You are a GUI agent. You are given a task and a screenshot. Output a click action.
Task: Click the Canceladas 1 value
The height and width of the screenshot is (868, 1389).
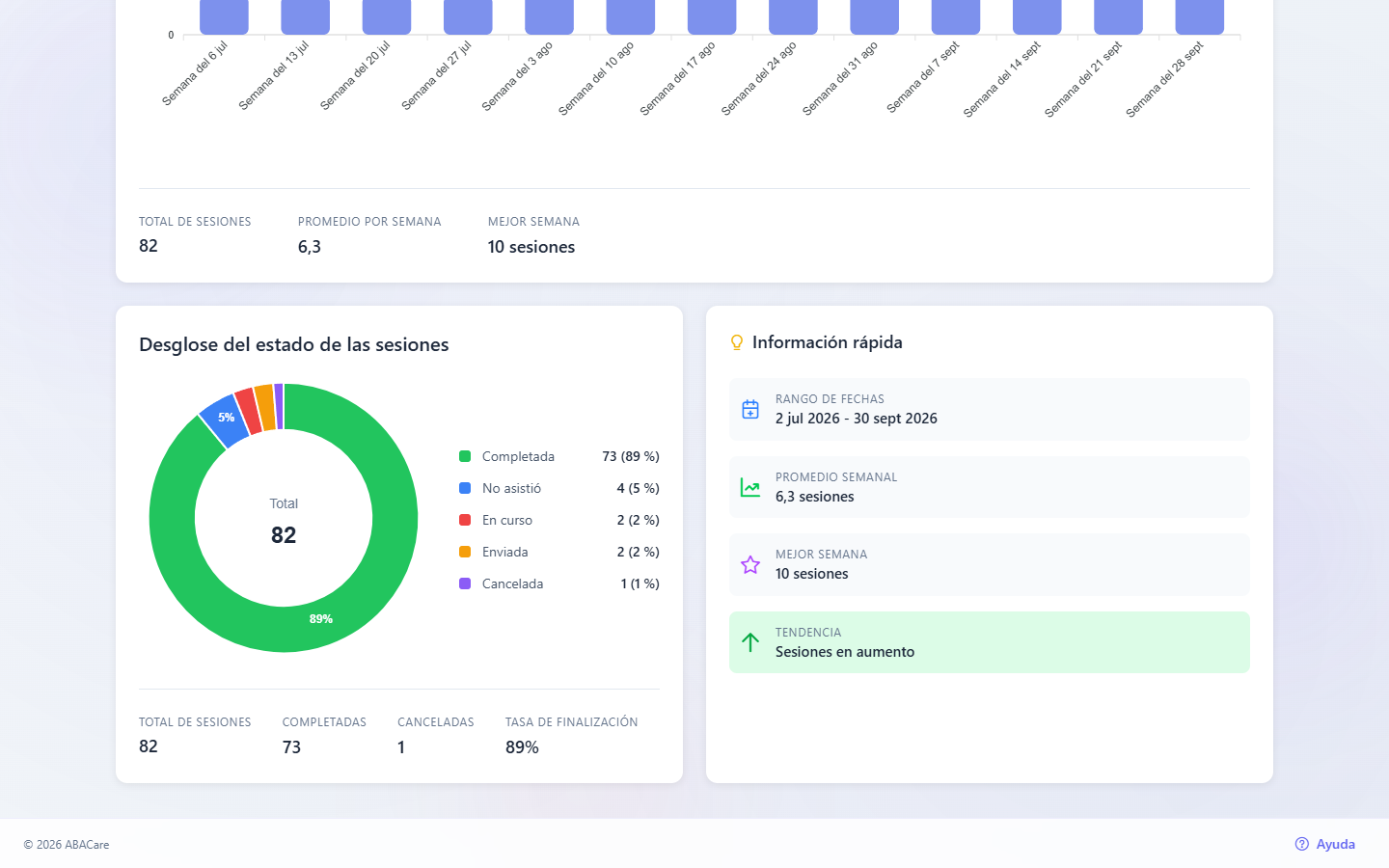(401, 747)
